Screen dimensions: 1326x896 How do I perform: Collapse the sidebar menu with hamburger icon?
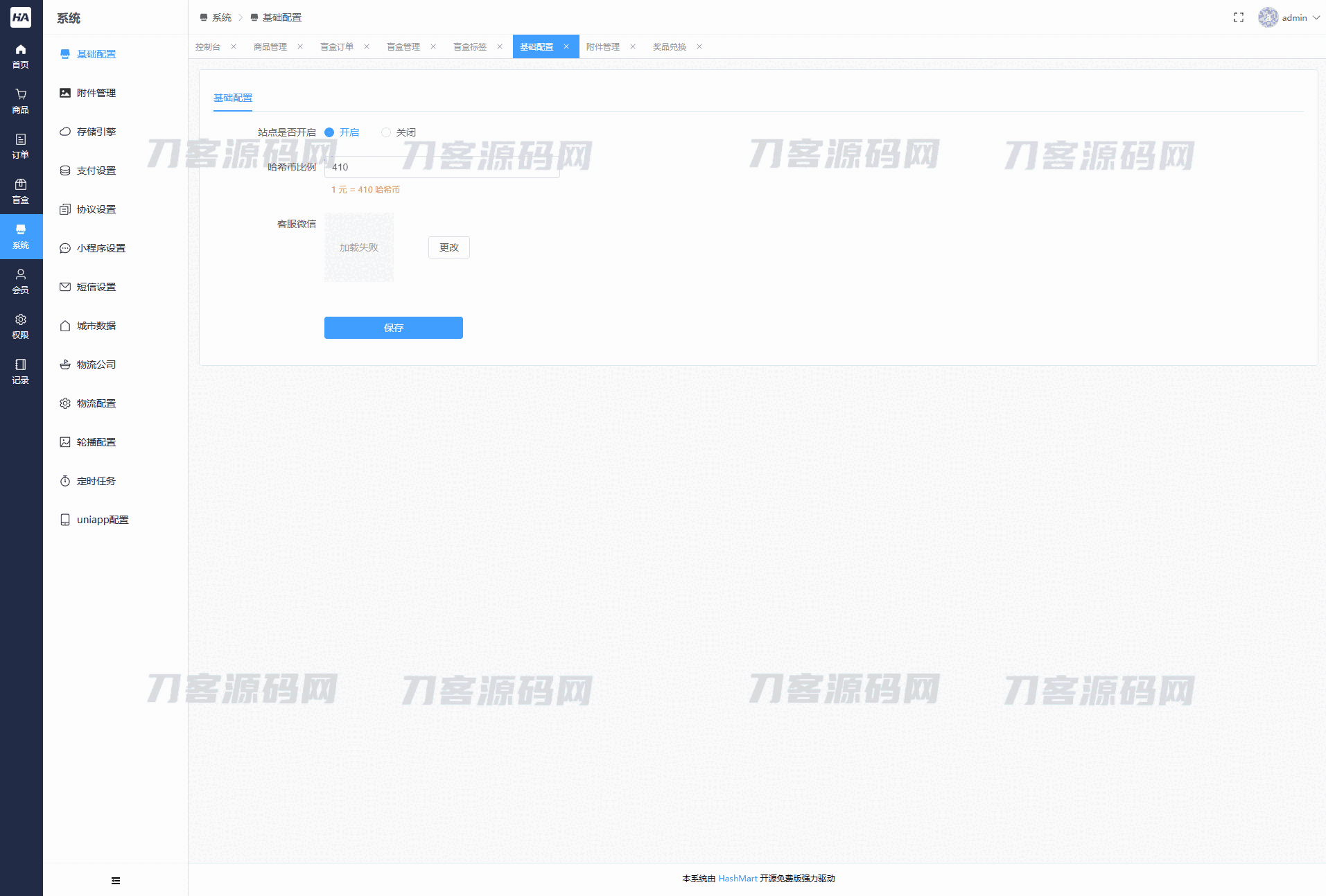(116, 881)
